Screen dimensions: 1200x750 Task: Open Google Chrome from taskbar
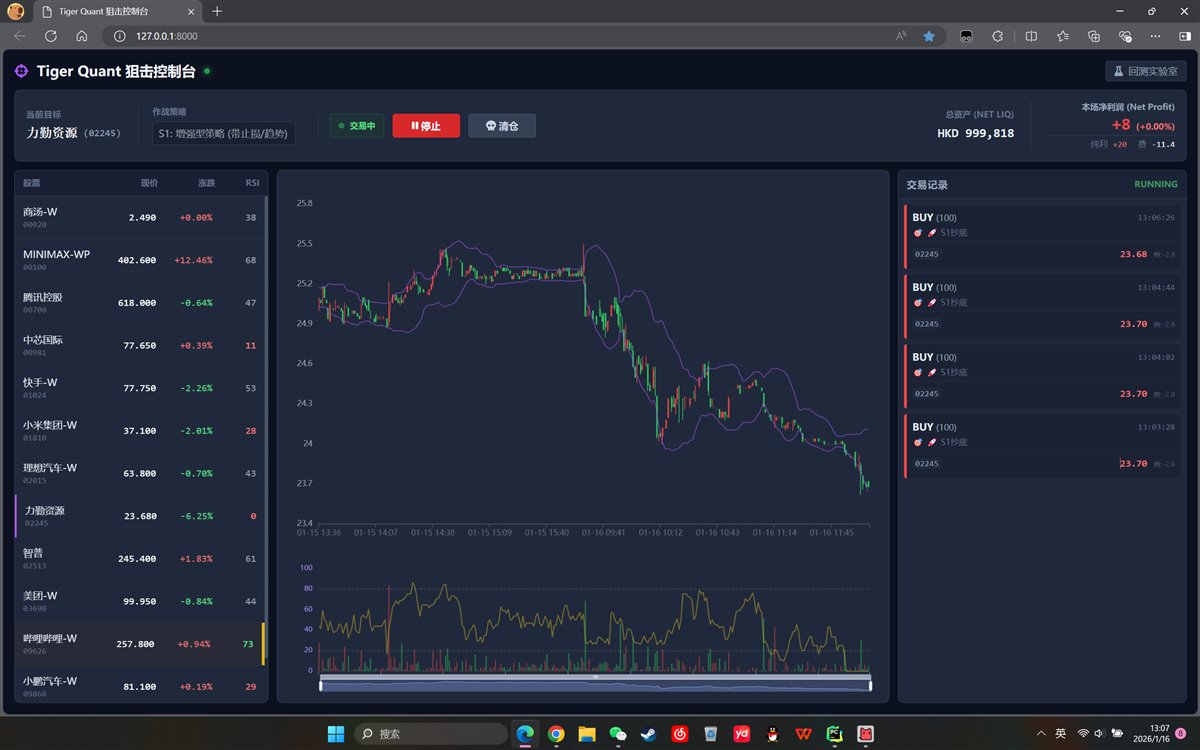tap(556, 734)
